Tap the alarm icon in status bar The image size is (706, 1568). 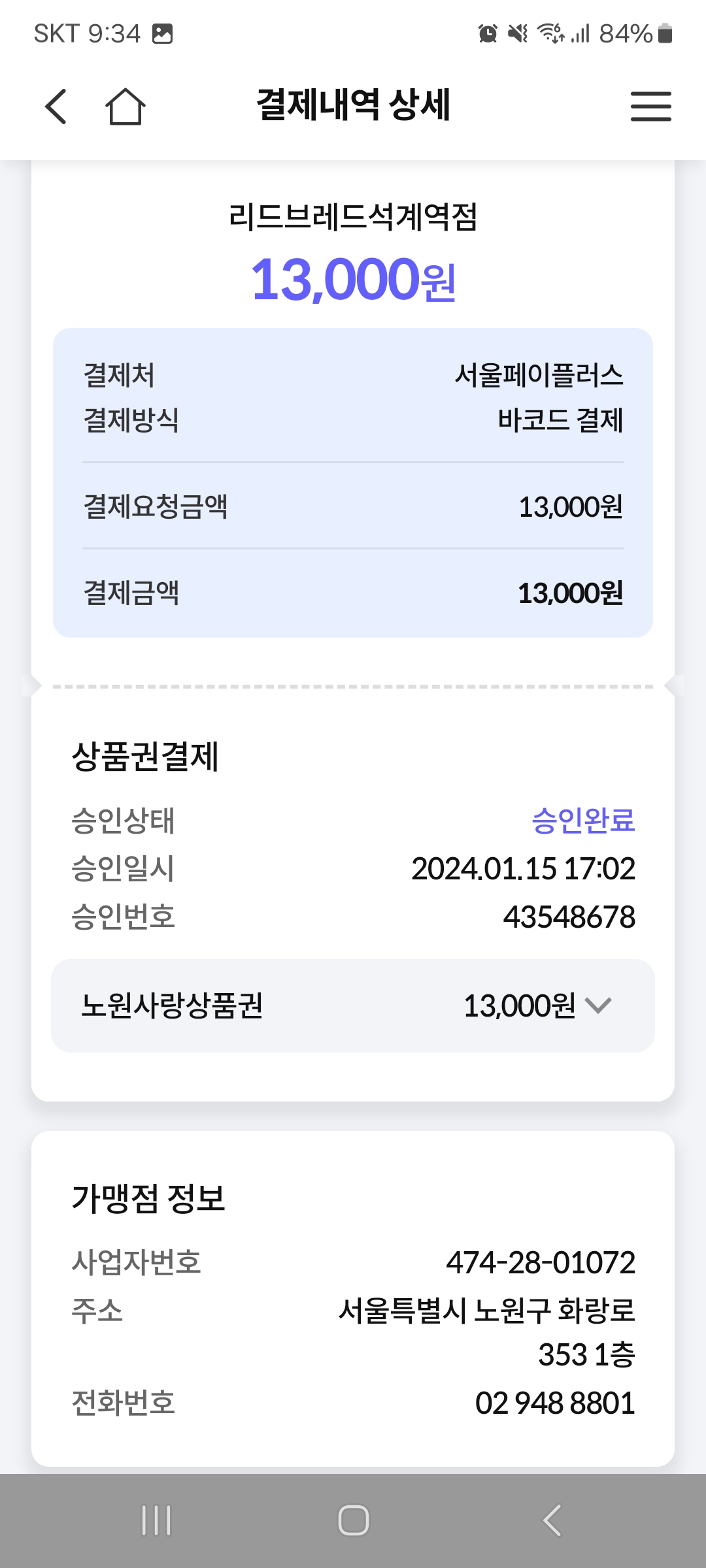(488, 33)
